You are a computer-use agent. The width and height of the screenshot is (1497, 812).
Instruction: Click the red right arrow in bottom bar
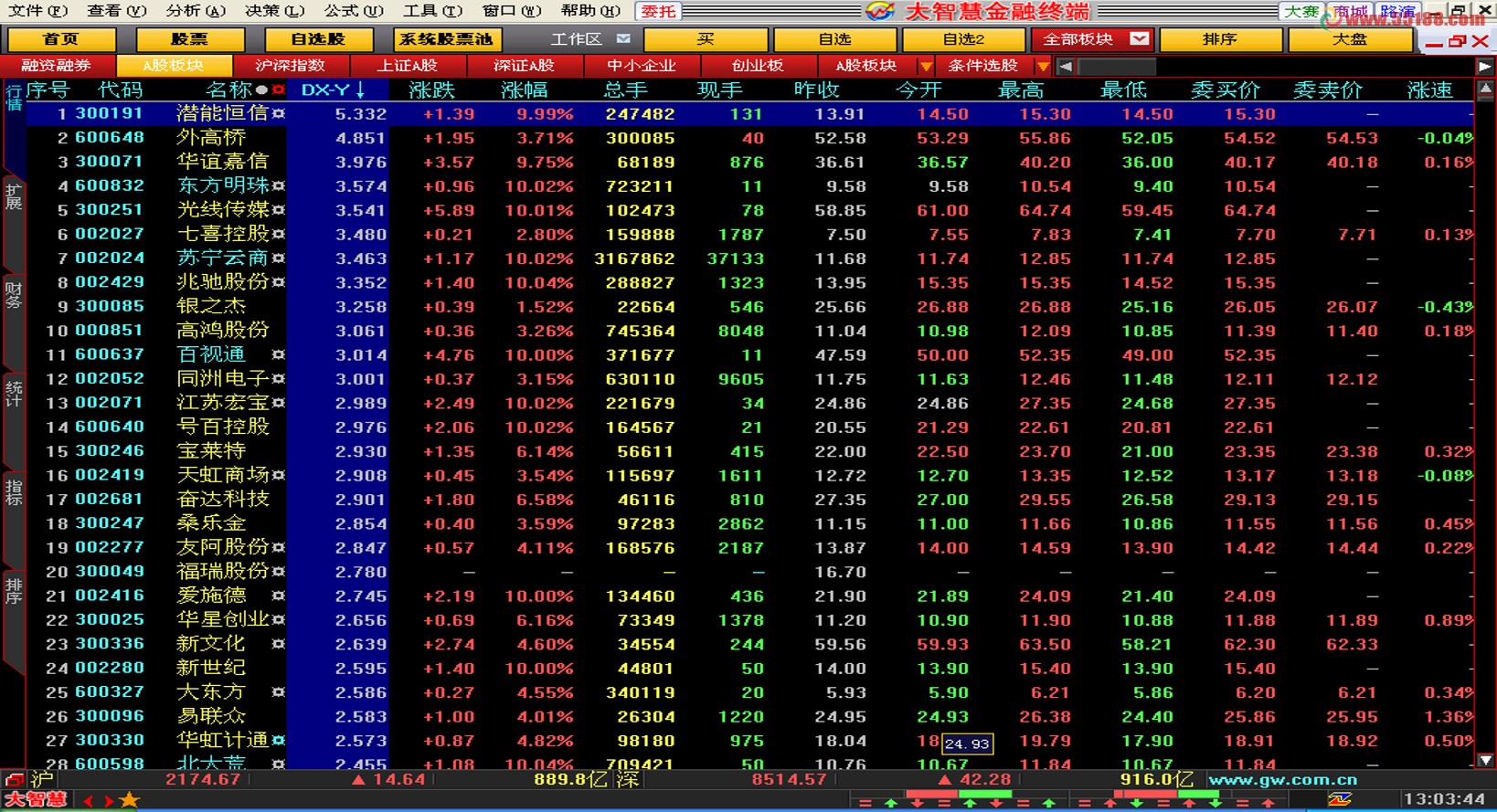click(109, 801)
